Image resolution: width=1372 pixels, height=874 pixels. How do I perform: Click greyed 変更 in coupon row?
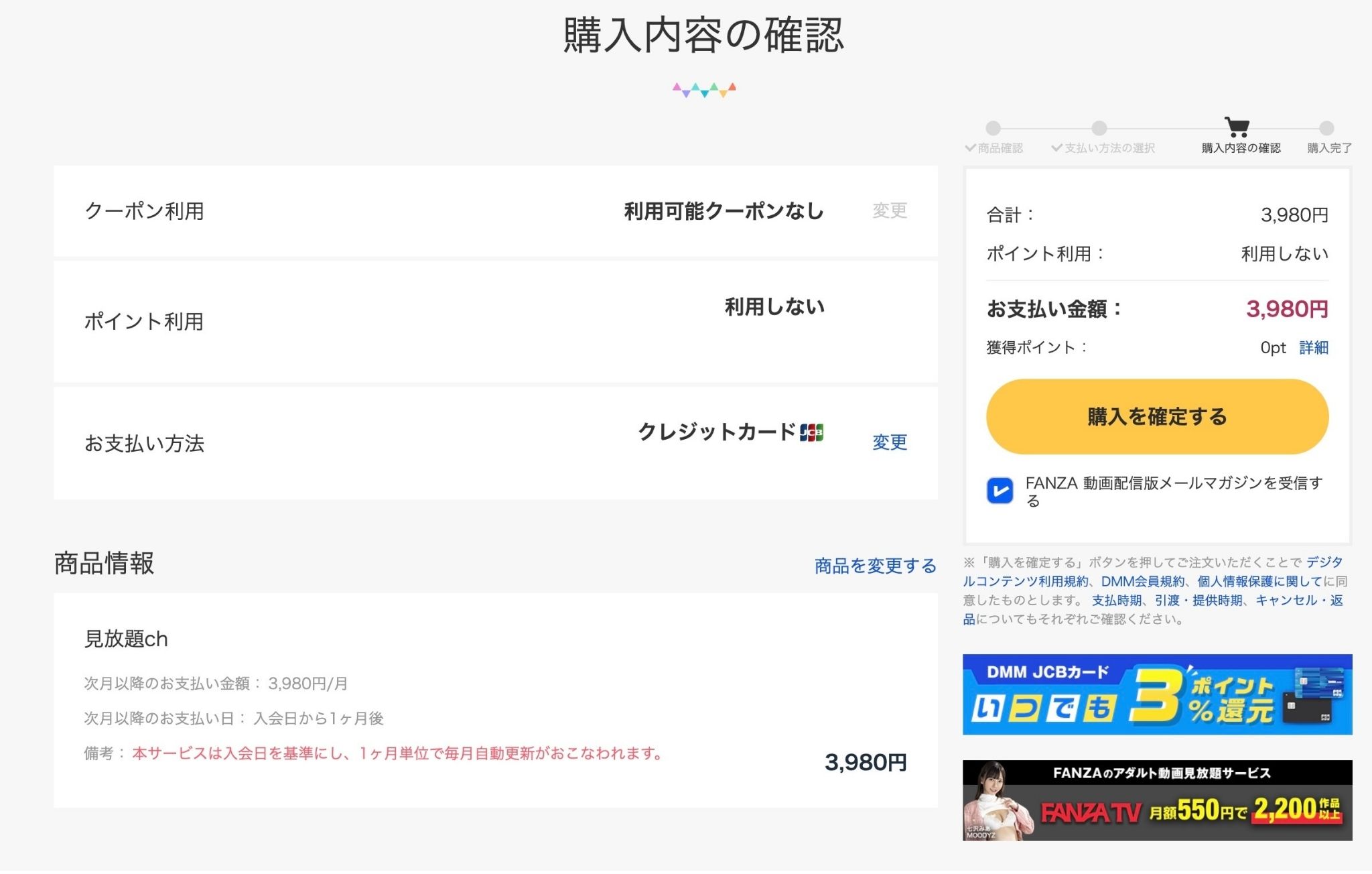[x=890, y=210]
